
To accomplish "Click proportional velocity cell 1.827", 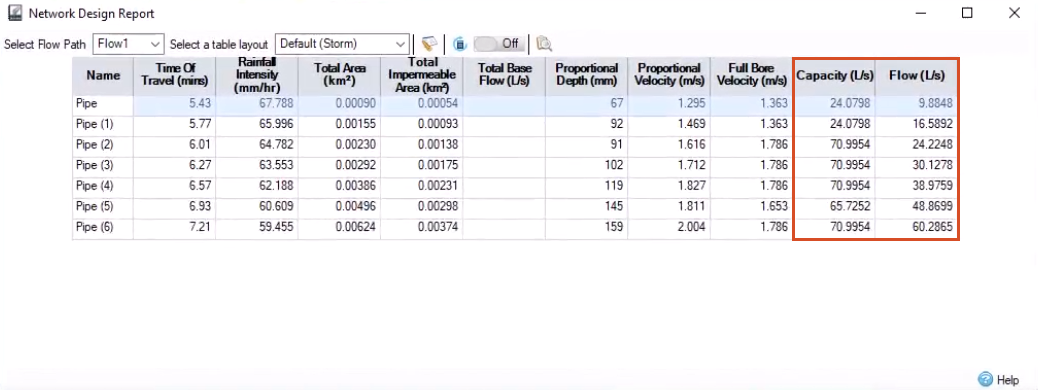I will coord(669,186).
